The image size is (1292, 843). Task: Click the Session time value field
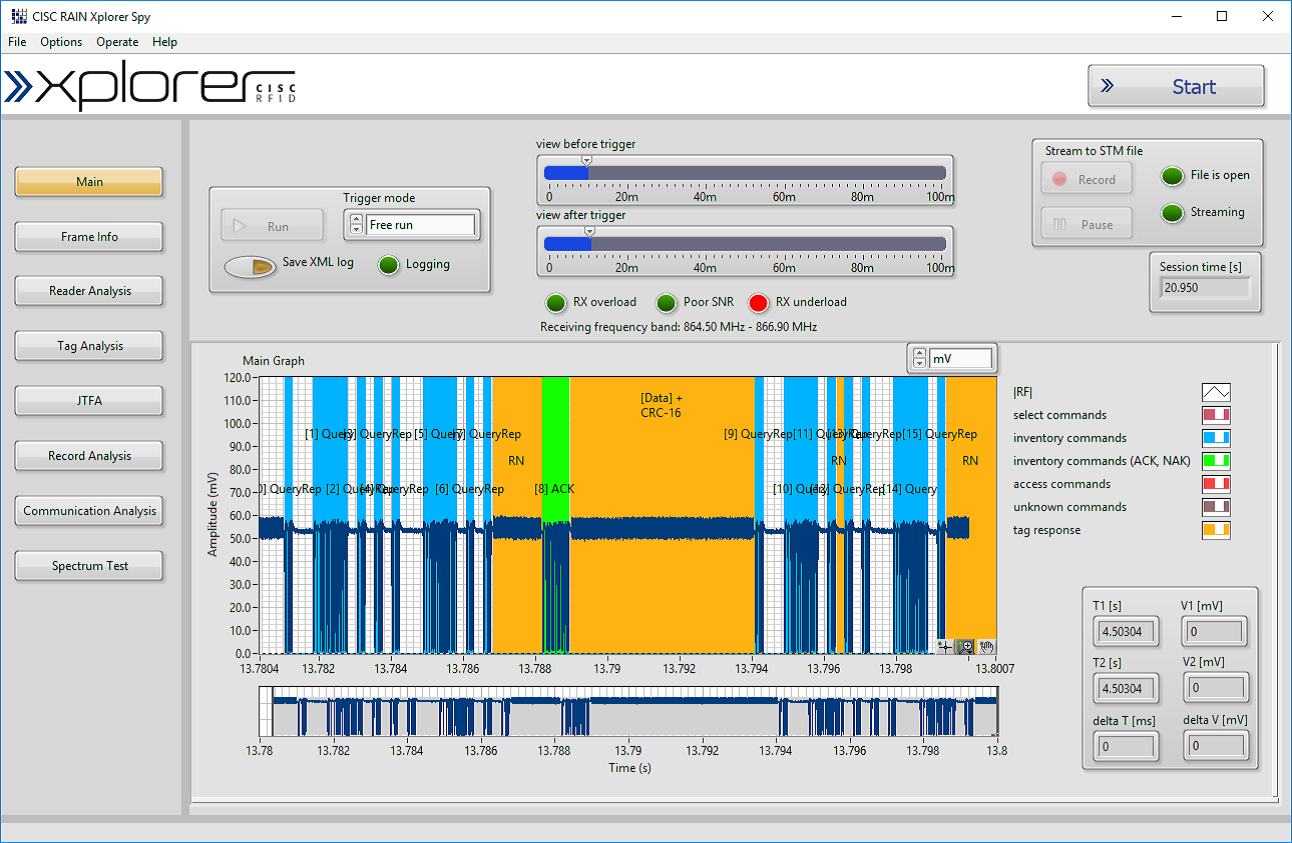pos(1205,288)
